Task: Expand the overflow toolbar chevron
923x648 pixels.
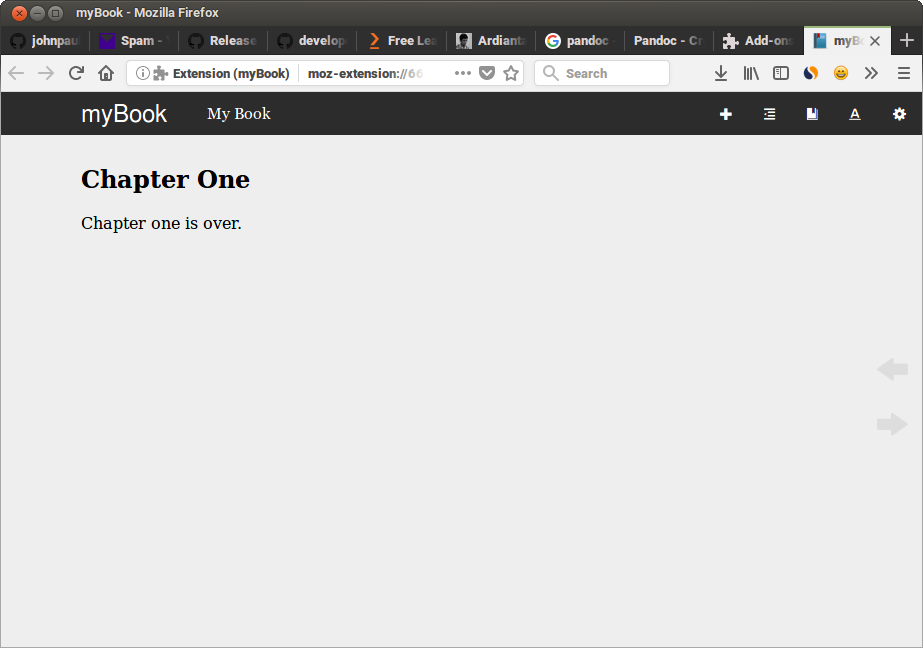Action: coord(871,73)
